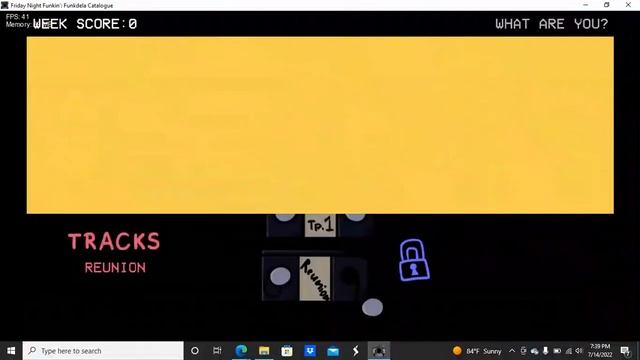Open Dropbox from the taskbar

coord(310,351)
